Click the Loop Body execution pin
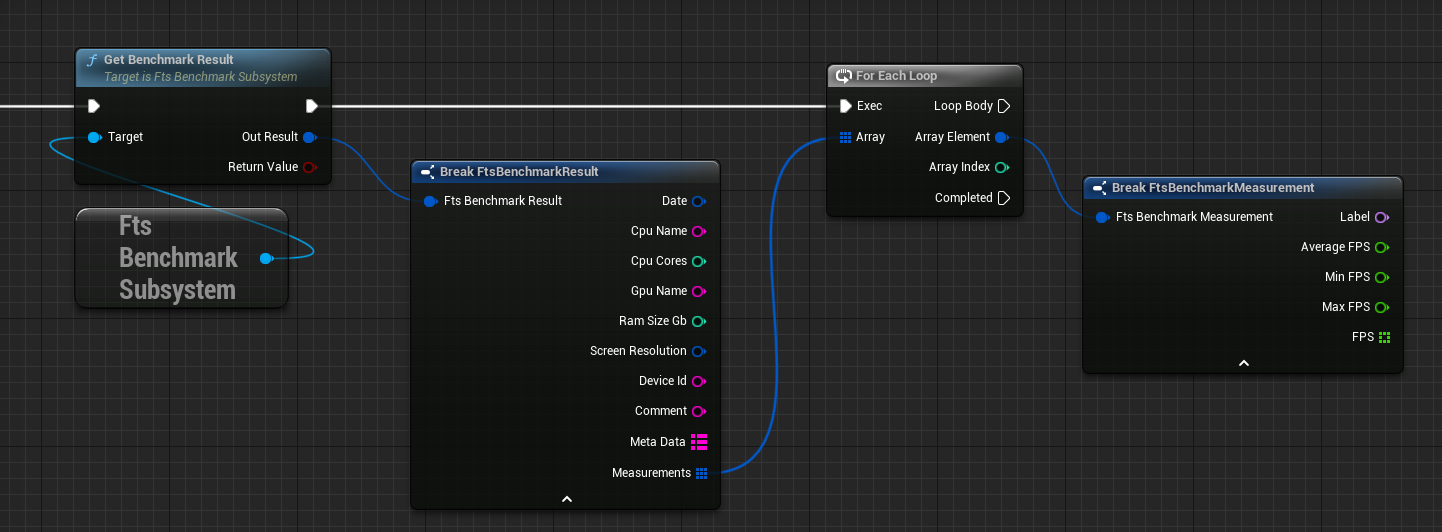The width and height of the screenshot is (1442, 532). 1004,106
